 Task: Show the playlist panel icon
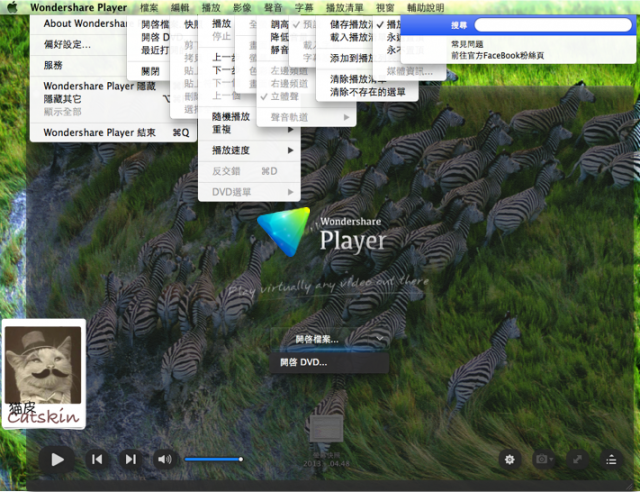pyautogui.click(x=611, y=460)
